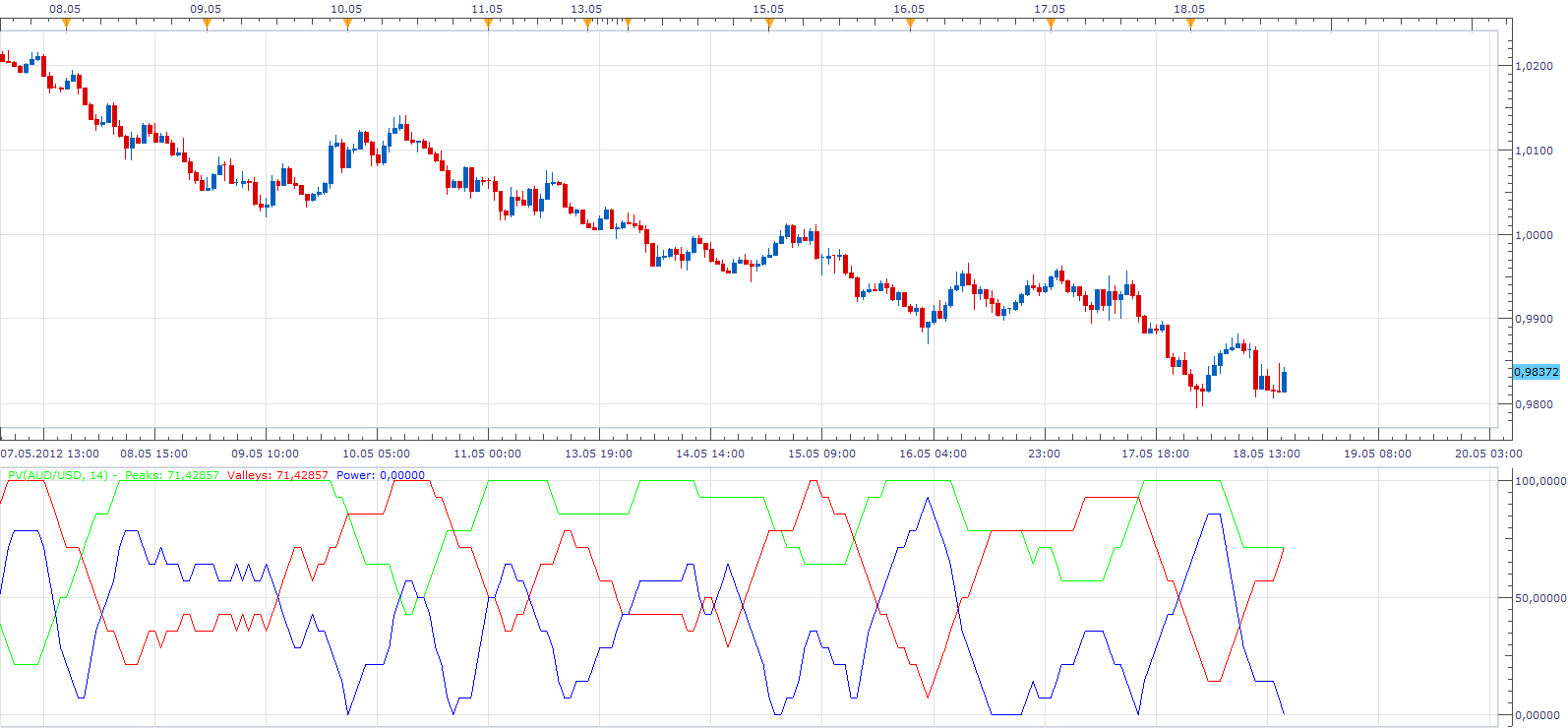Click the 18.05 13:00 time axis label
This screenshot has width=1568, height=728.
pos(1267,454)
